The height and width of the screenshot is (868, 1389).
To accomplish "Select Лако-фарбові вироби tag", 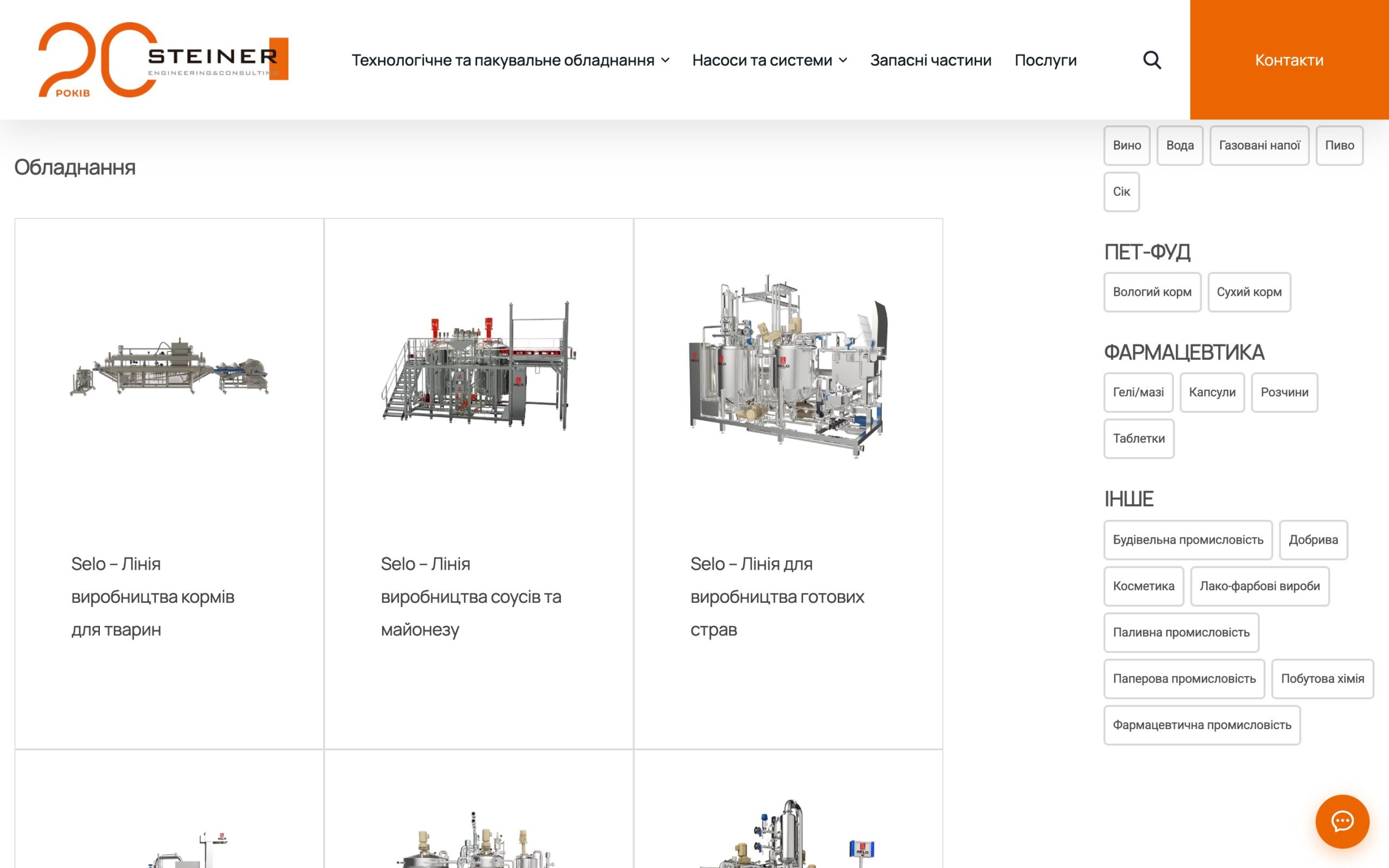I will 1260,586.
